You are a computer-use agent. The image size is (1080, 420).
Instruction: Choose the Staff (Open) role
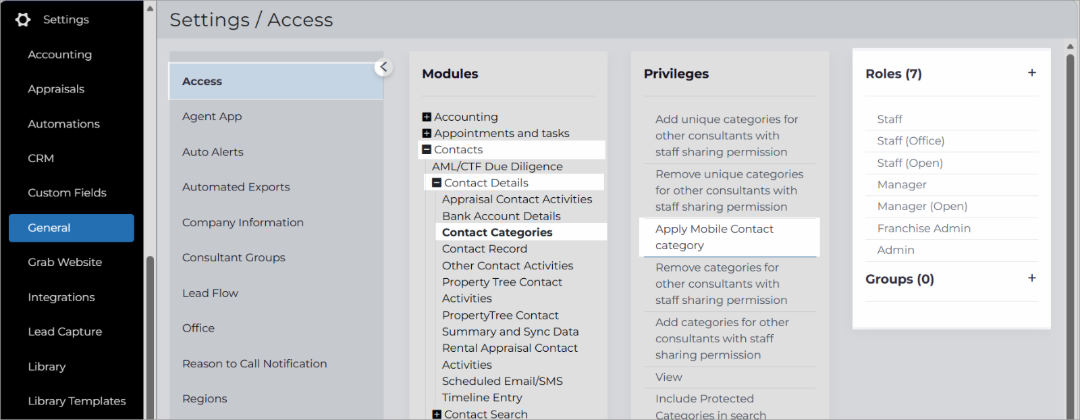[910, 163]
